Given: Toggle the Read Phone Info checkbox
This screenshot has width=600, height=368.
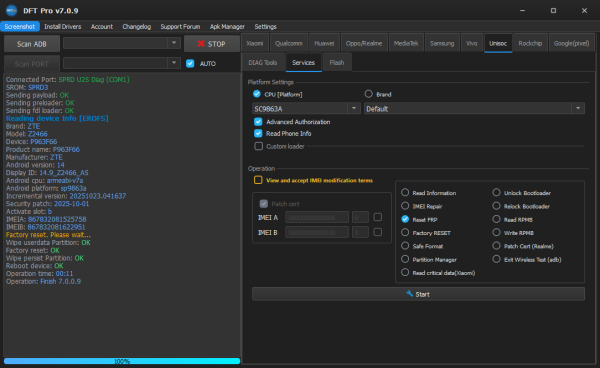Looking at the screenshot, I should 258,134.
